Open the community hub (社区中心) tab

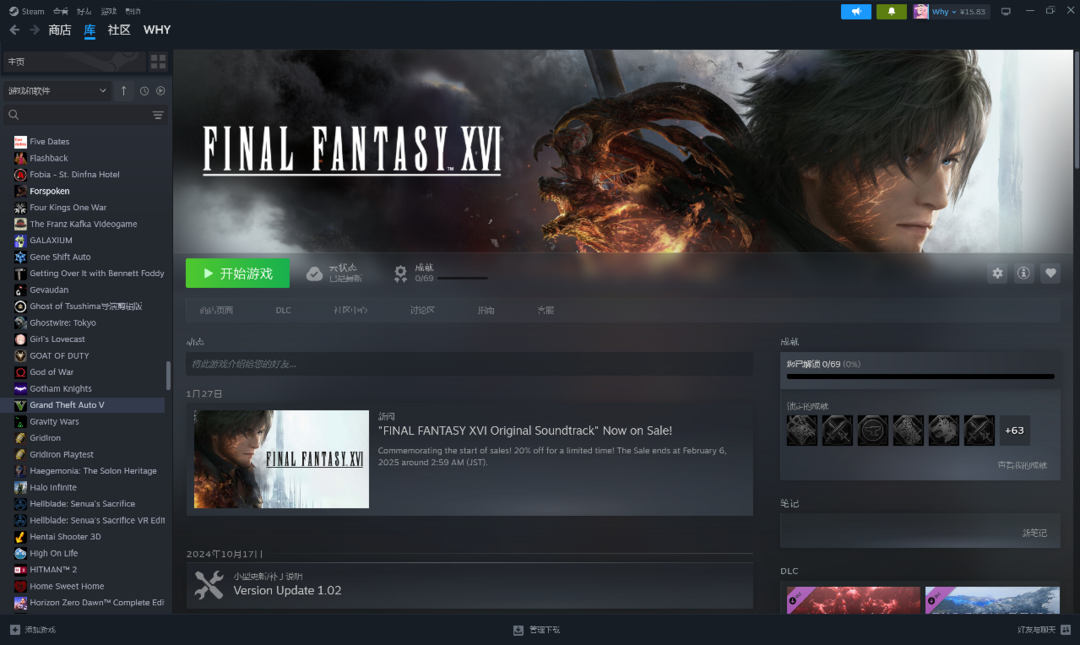point(351,310)
